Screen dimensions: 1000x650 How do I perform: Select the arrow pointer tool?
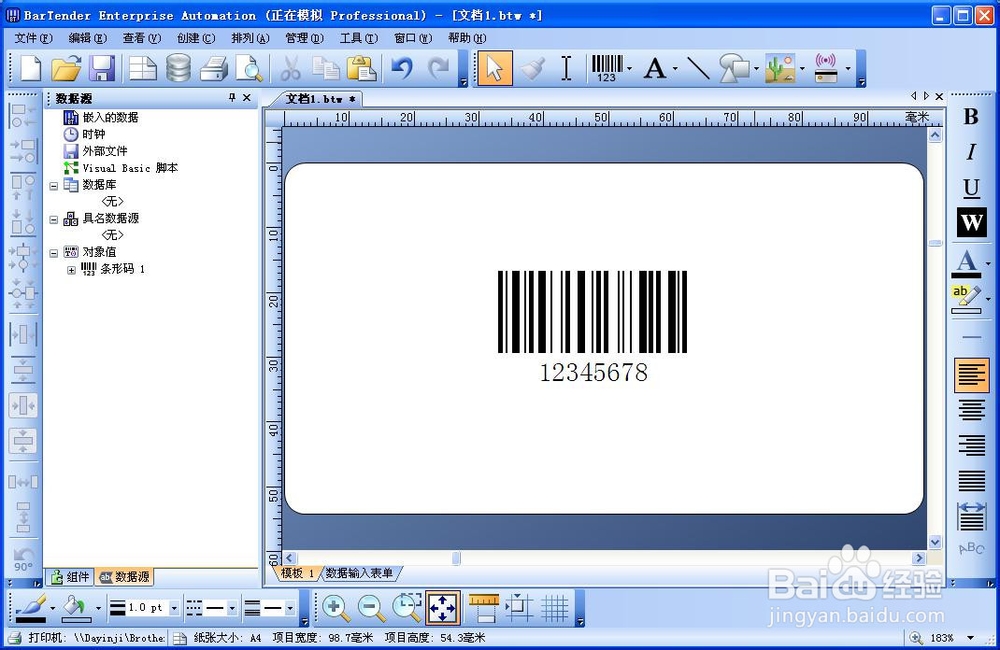(495, 68)
